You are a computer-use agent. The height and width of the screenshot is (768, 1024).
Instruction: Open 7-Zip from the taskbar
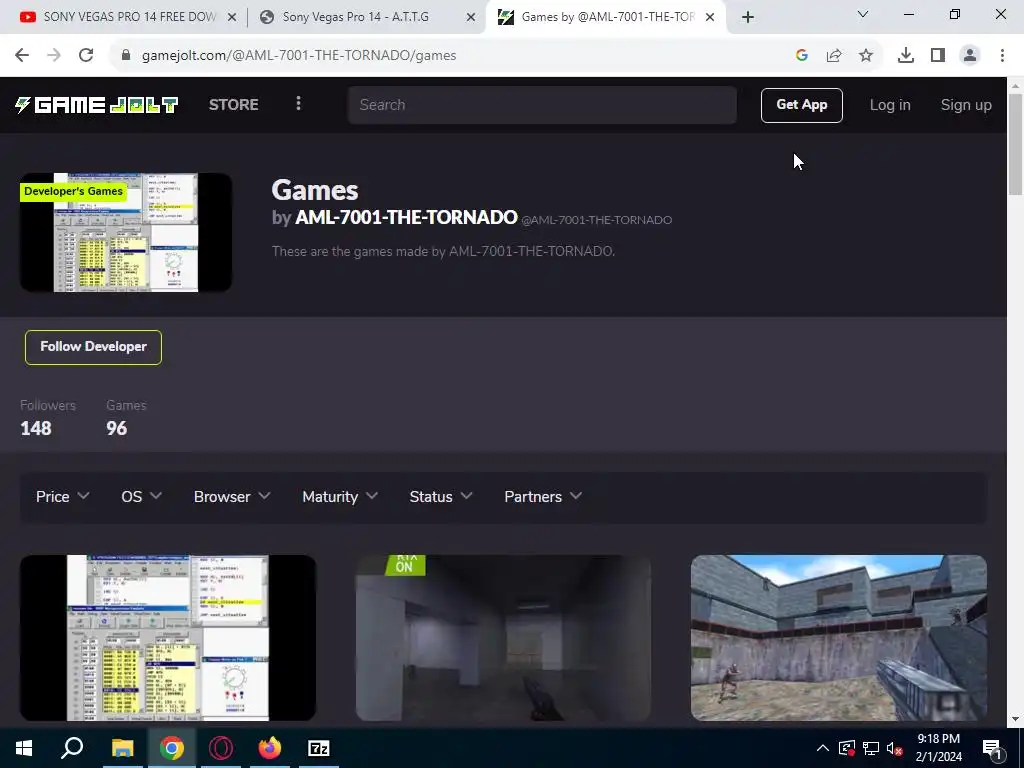[319, 748]
